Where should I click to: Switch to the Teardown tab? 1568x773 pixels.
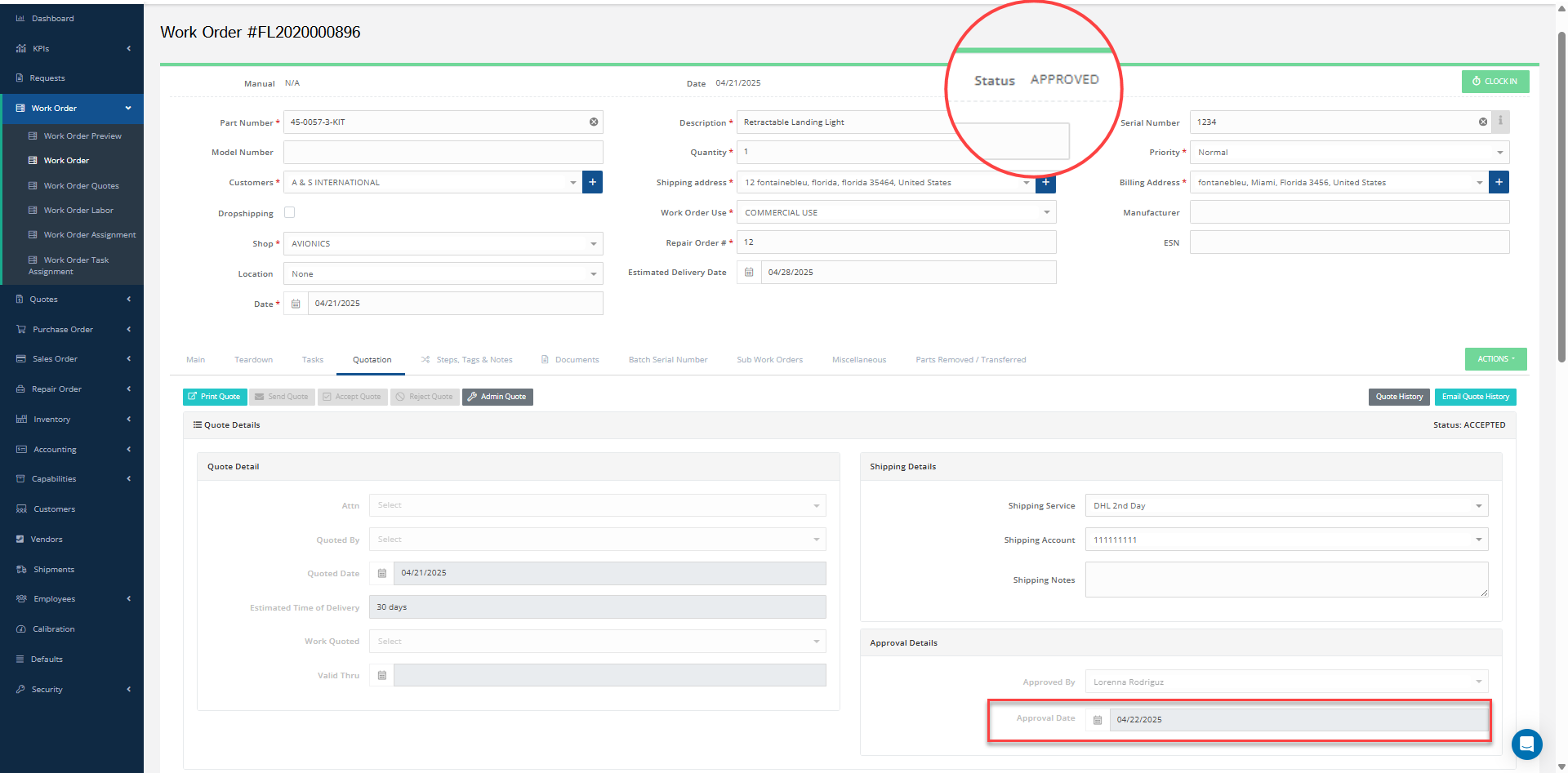pos(253,360)
